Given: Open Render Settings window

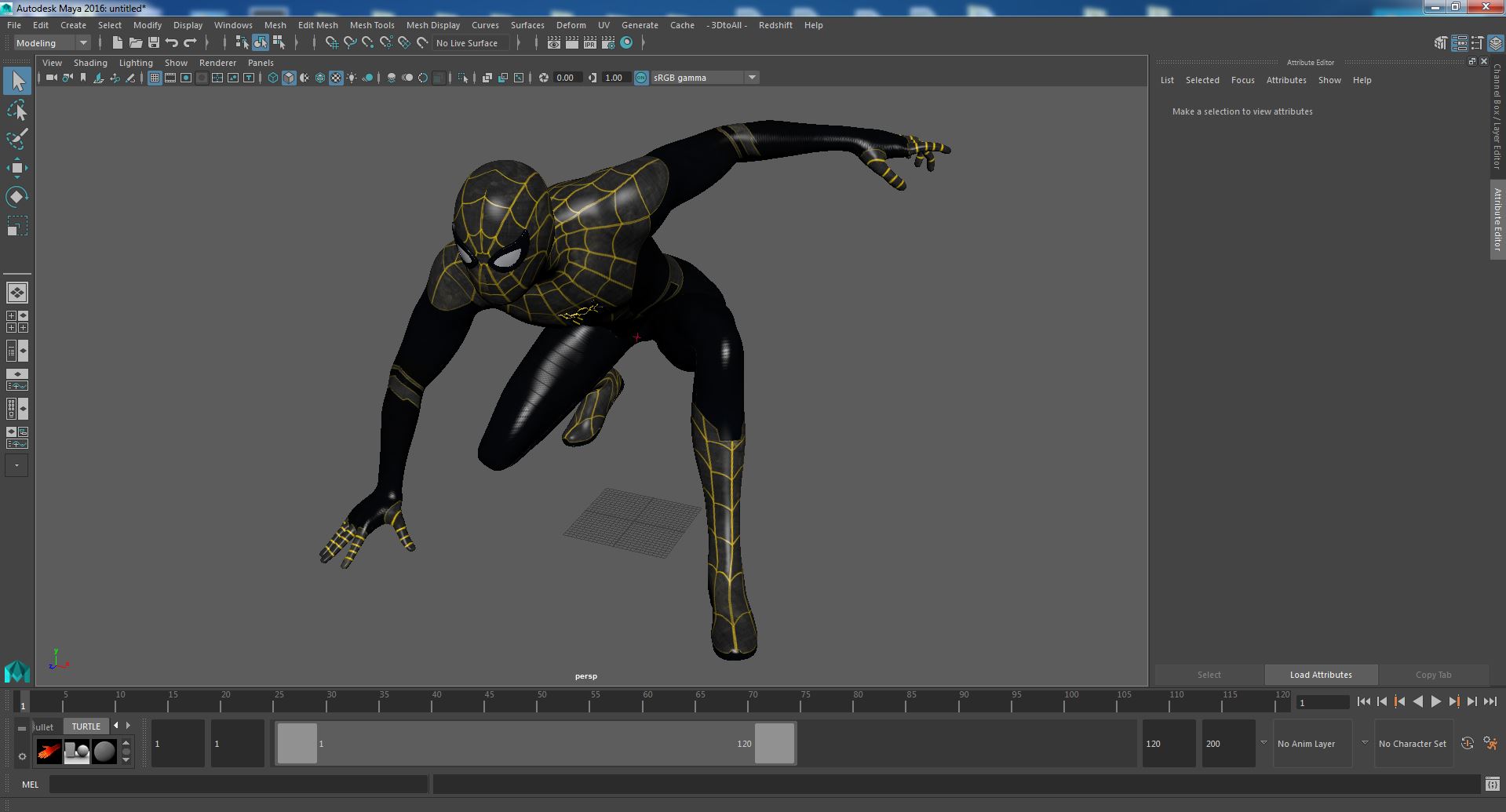Looking at the screenshot, I should [608, 43].
